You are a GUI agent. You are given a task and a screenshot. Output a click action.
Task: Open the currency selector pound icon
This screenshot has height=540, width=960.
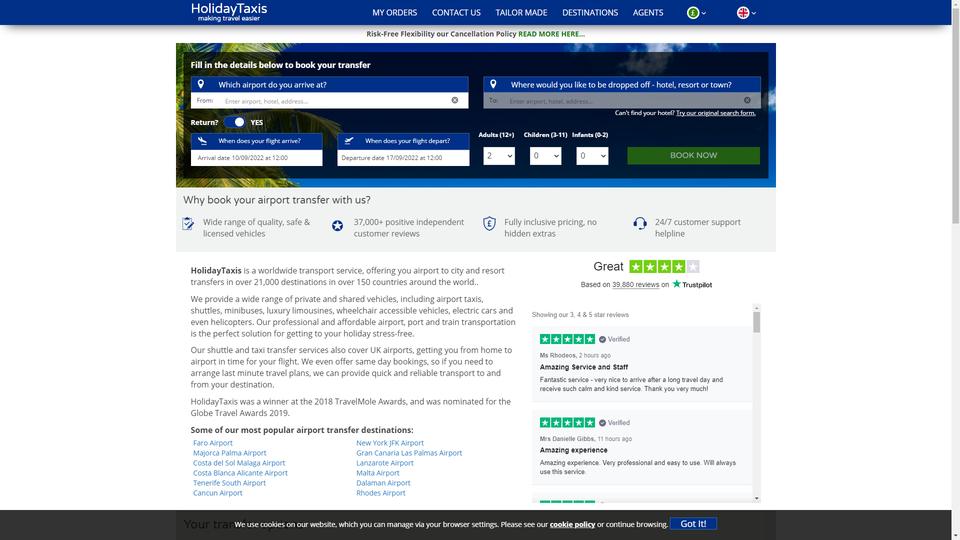click(692, 13)
